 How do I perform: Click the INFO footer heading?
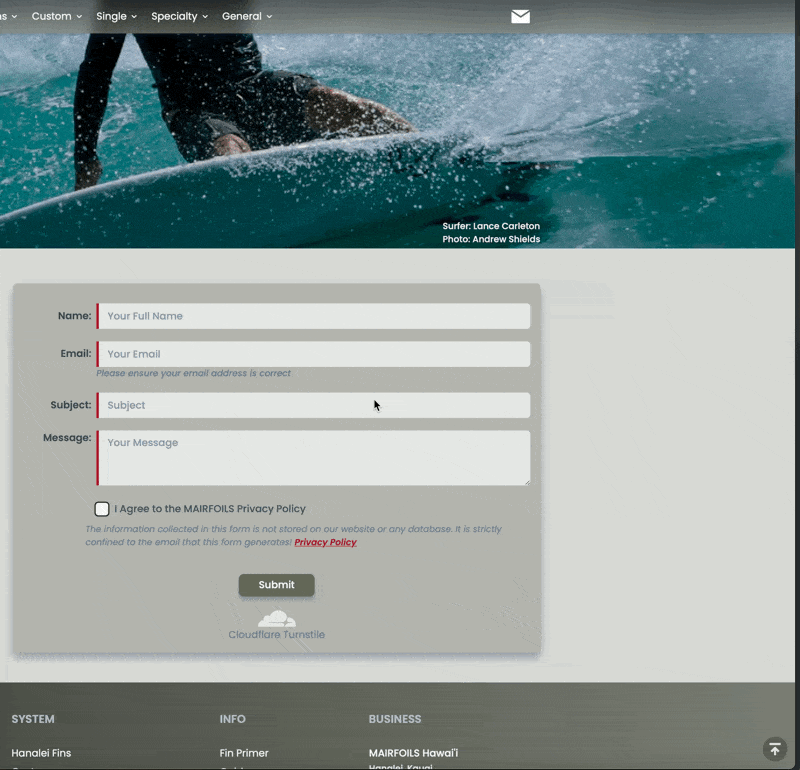[233, 719]
